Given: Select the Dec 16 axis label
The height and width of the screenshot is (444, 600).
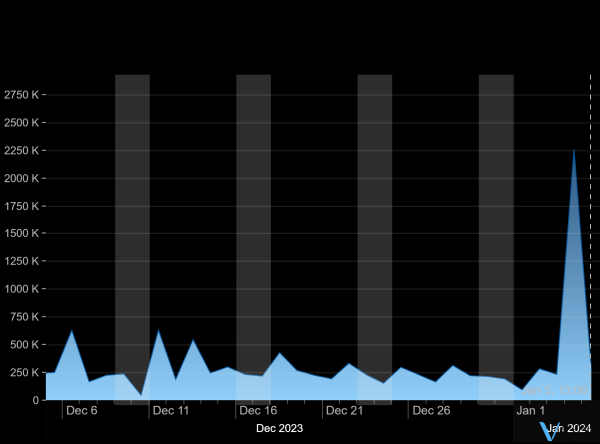Looking at the screenshot, I should click(258, 411).
